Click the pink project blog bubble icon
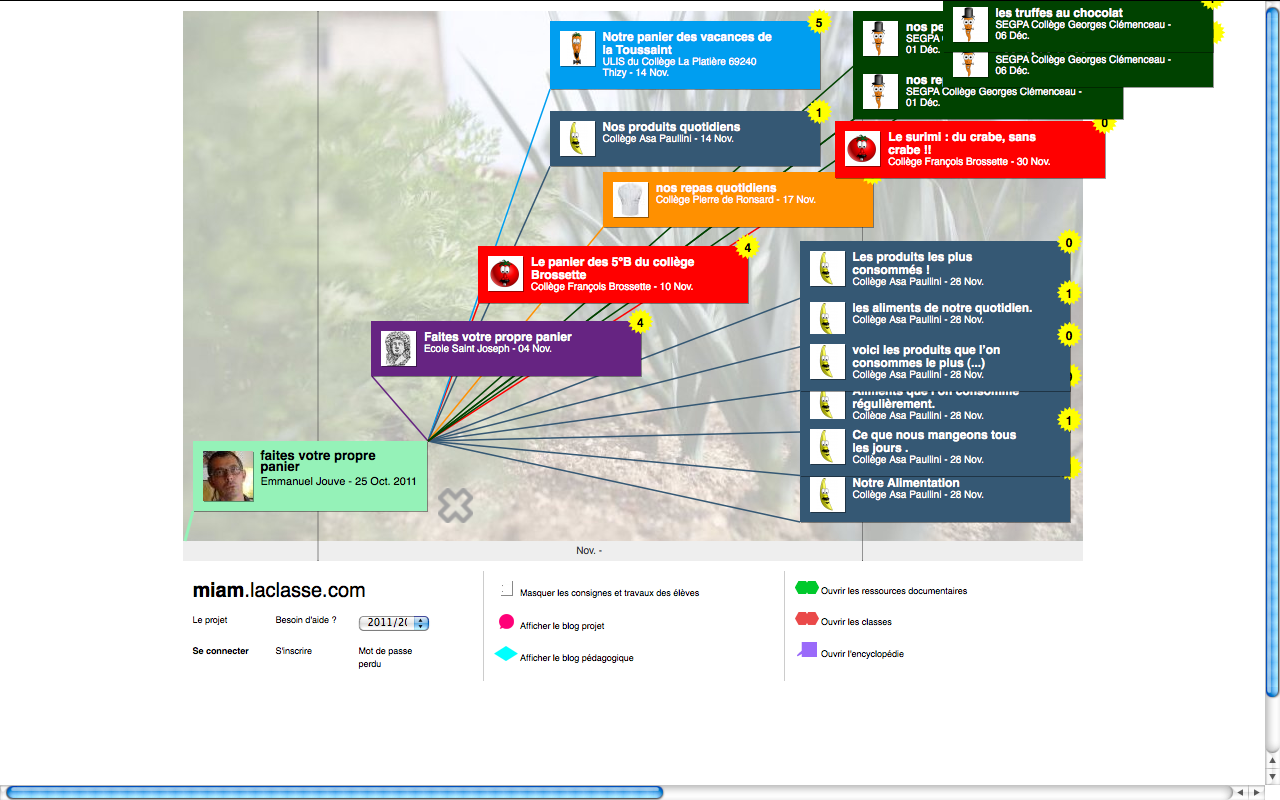Viewport: 1280px width, 800px height. point(506,623)
